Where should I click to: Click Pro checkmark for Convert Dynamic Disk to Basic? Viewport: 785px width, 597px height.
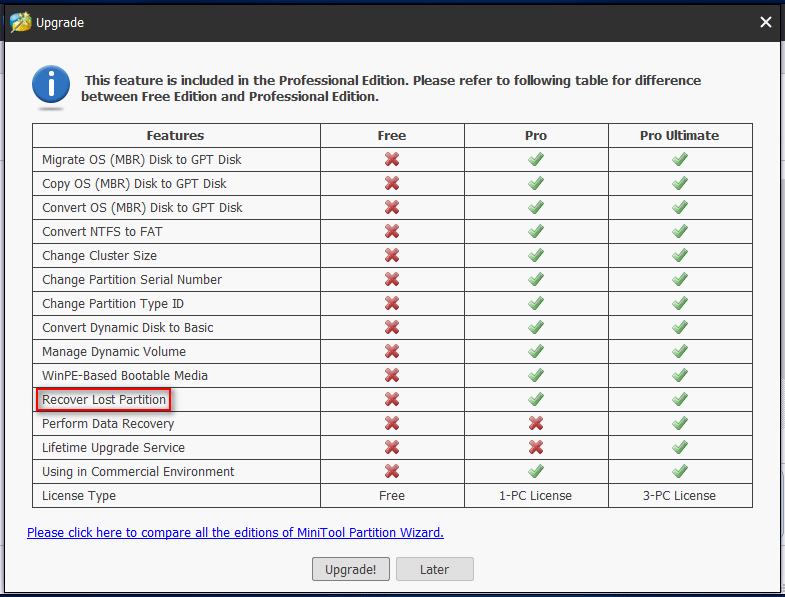pos(536,328)
